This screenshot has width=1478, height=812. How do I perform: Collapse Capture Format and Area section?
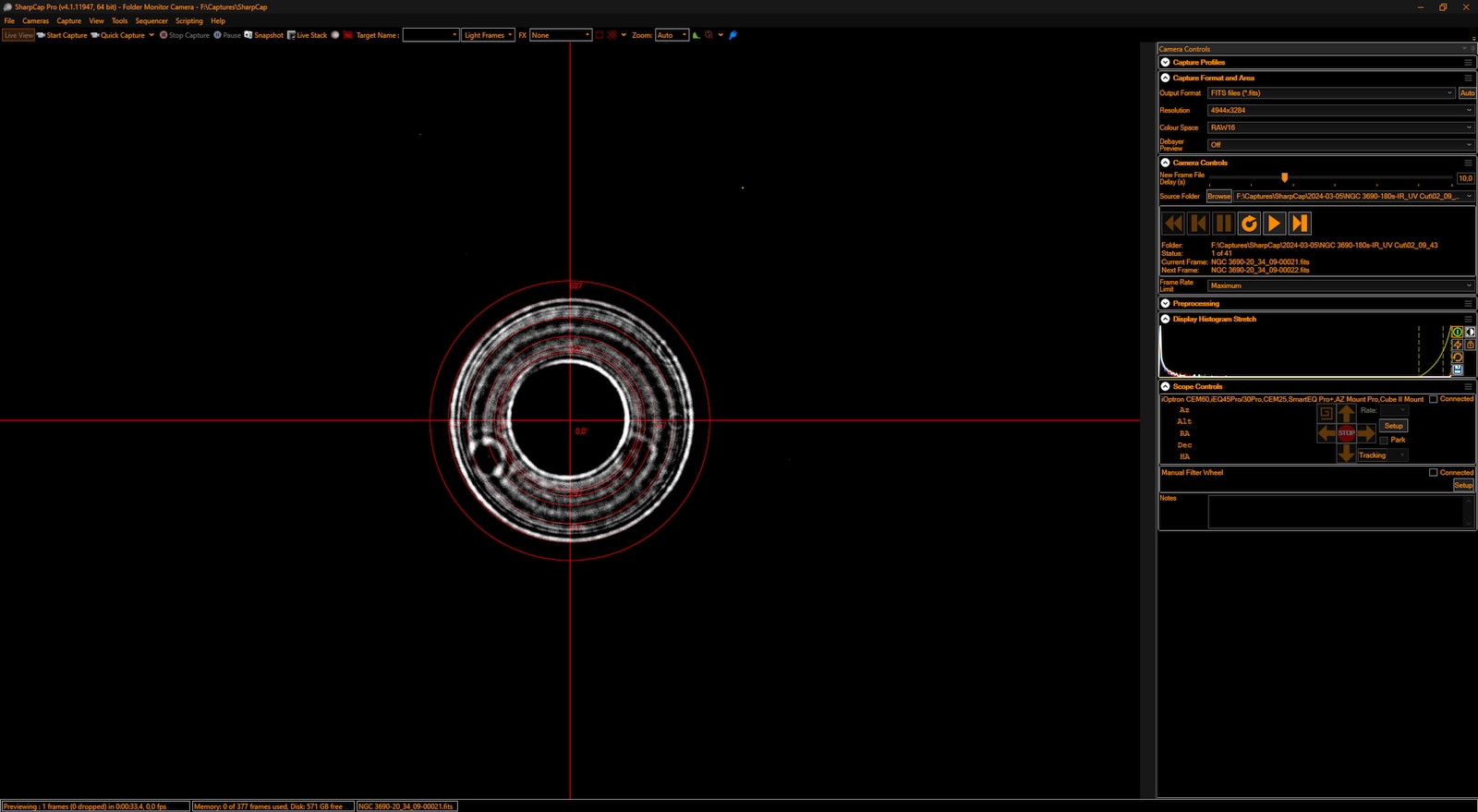[1166, 78]
